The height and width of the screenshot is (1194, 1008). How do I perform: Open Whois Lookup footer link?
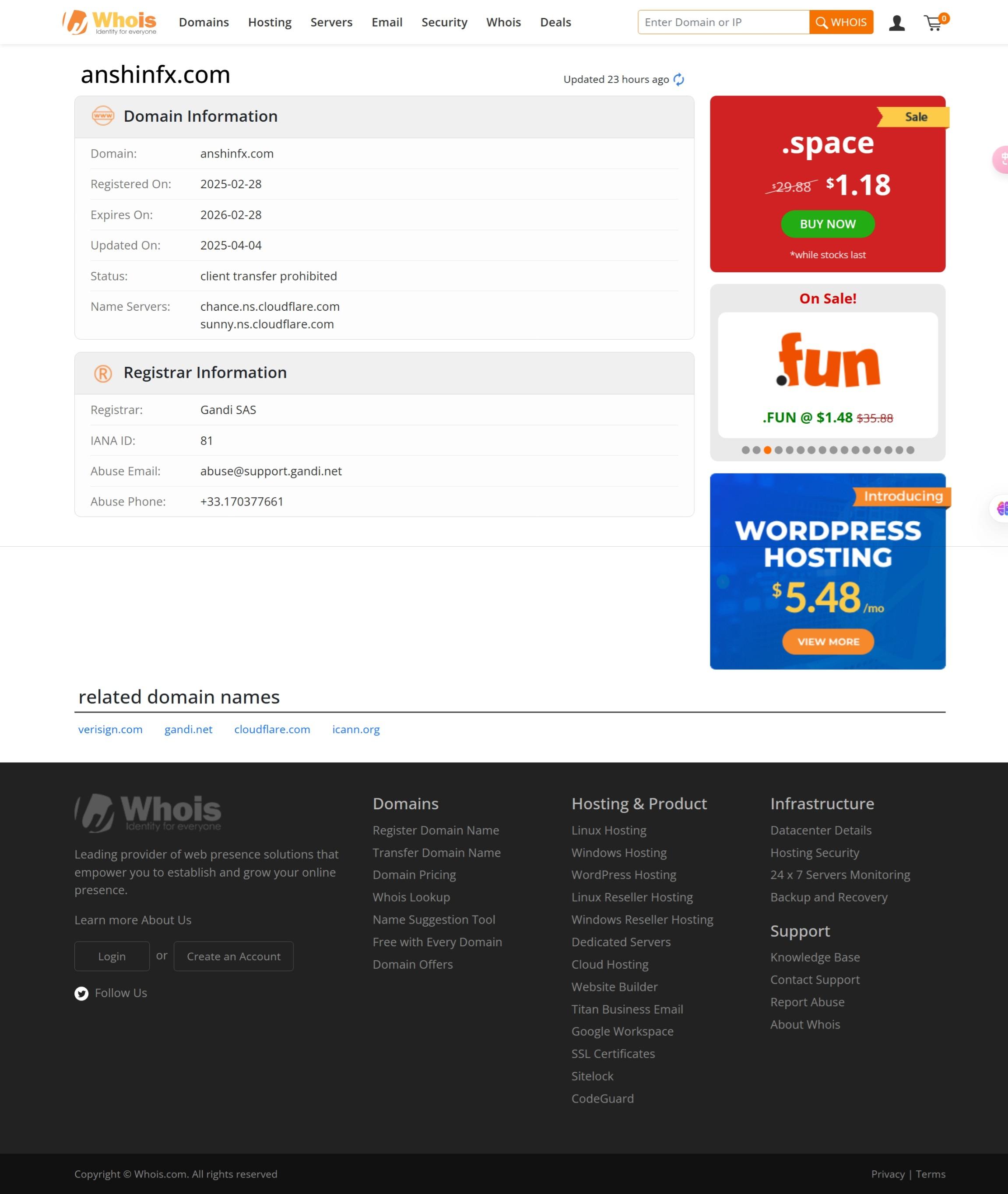(x=411, y=897)
